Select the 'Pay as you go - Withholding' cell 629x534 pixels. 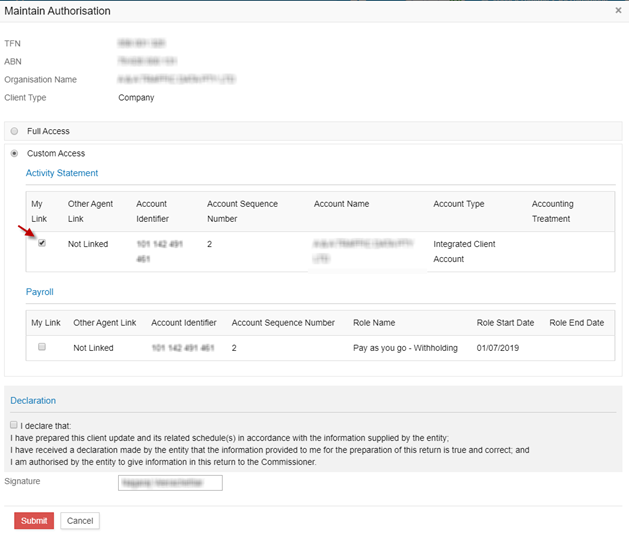tap(405, 348)
